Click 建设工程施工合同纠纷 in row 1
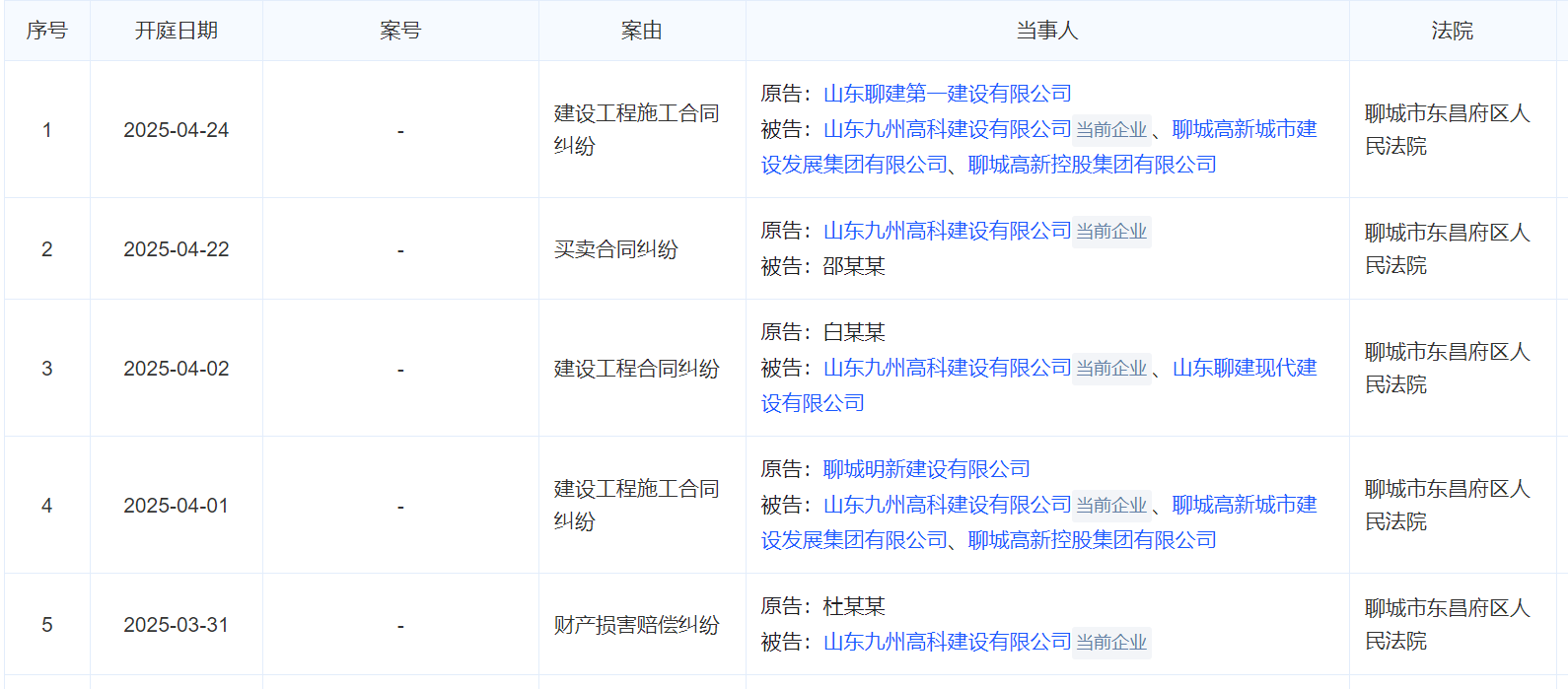 pyautogui.click(x=636, y=129)
